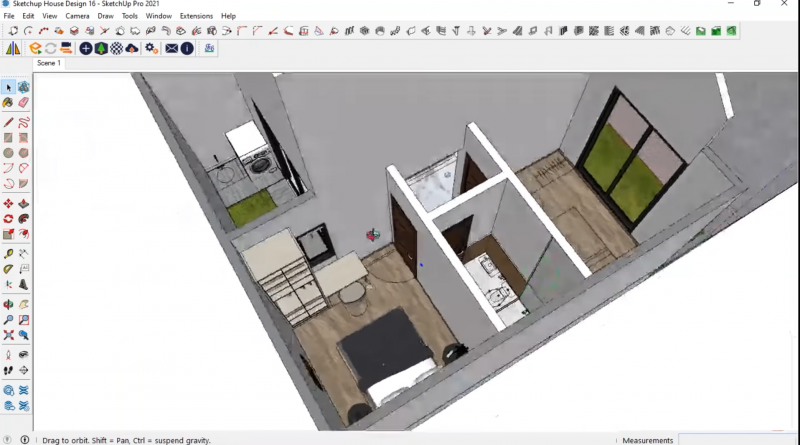Choose the Follow Me tool
This screenshot has width=800, height=445.
23,219
